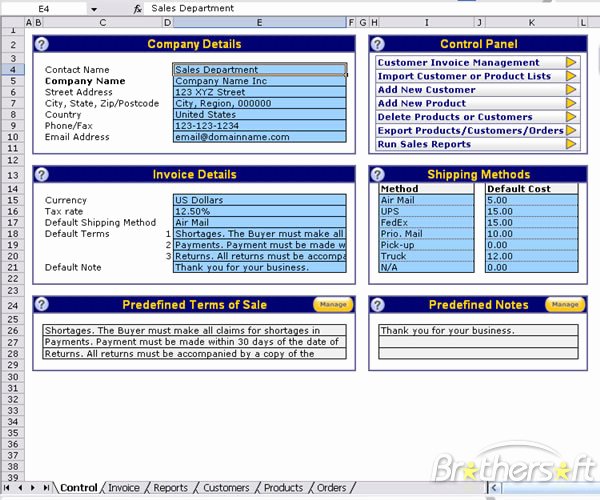Go to previous sheet with navigation arrow
The height and width of the screenshot is (500, 600).
20,488
